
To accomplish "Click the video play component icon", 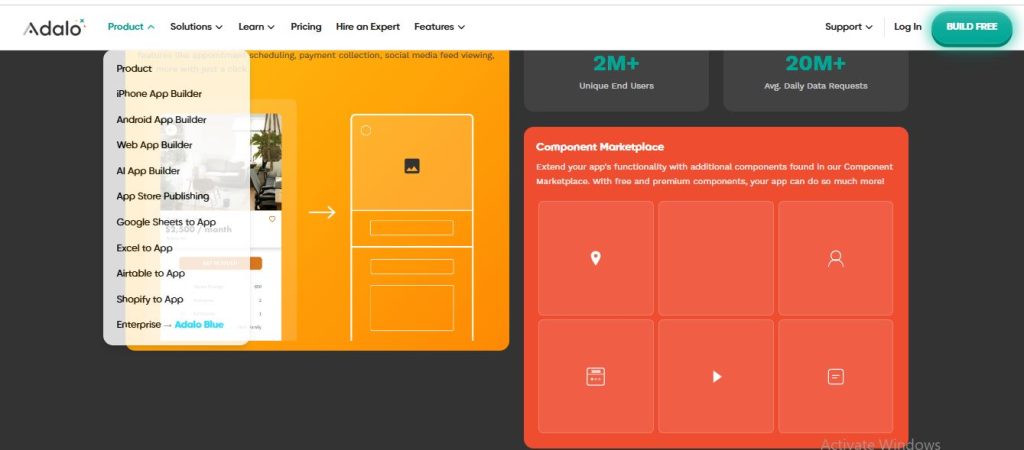I will tap(716, 376).
